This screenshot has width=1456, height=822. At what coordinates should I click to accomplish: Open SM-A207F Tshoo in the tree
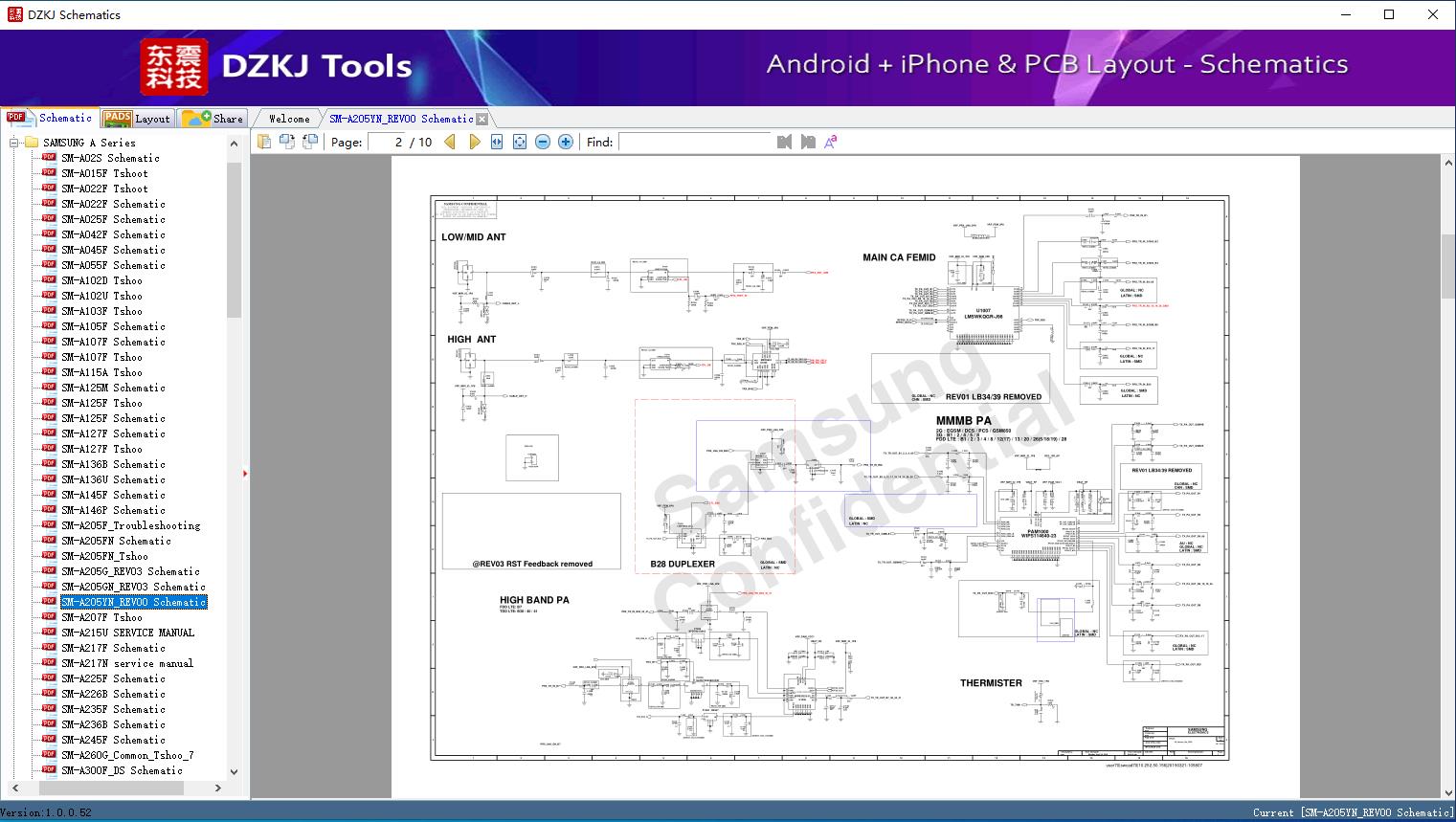click(x=101, y=617)
